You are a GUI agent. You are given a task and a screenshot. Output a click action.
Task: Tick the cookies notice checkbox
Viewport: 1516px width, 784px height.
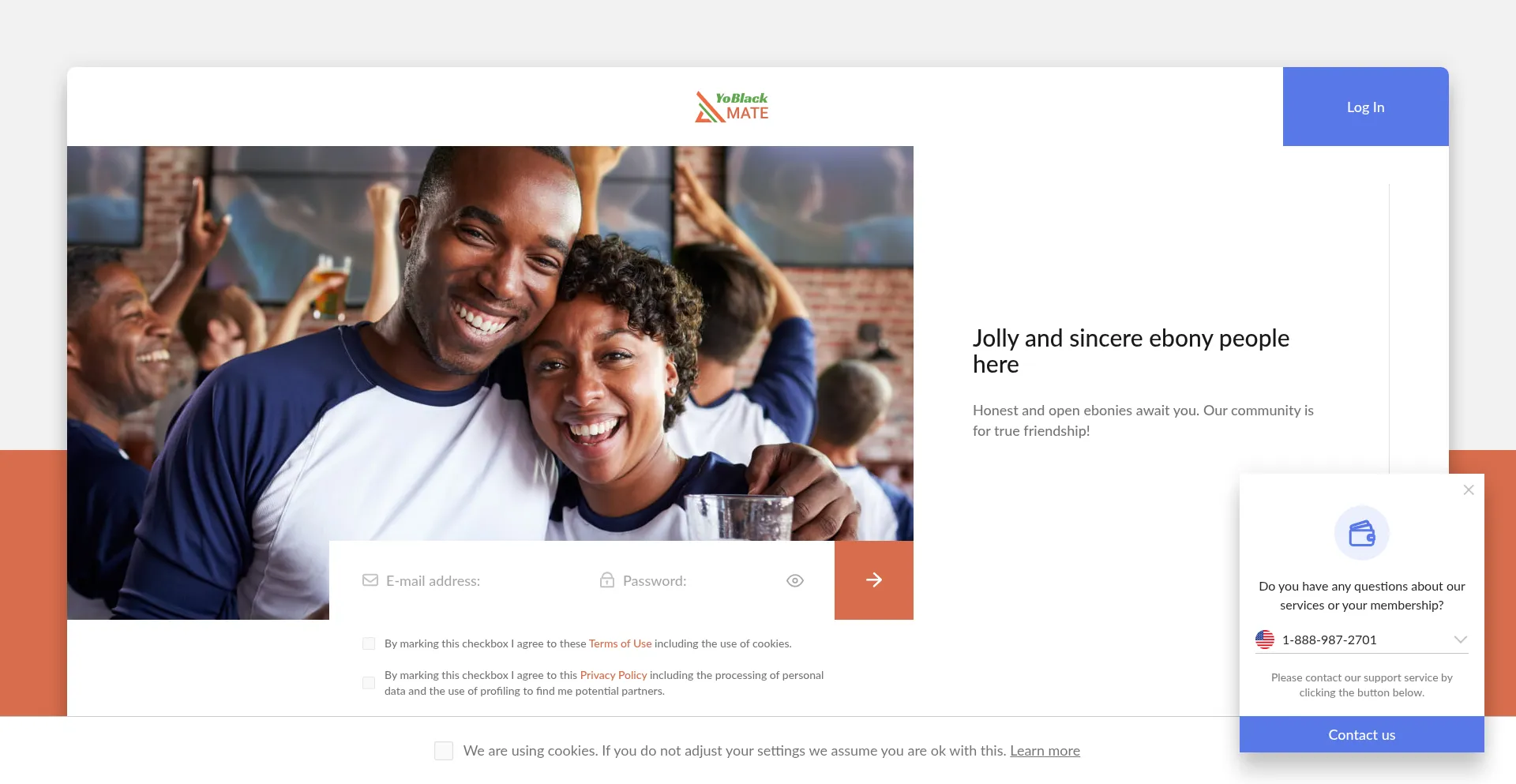(x=444, y=751)
